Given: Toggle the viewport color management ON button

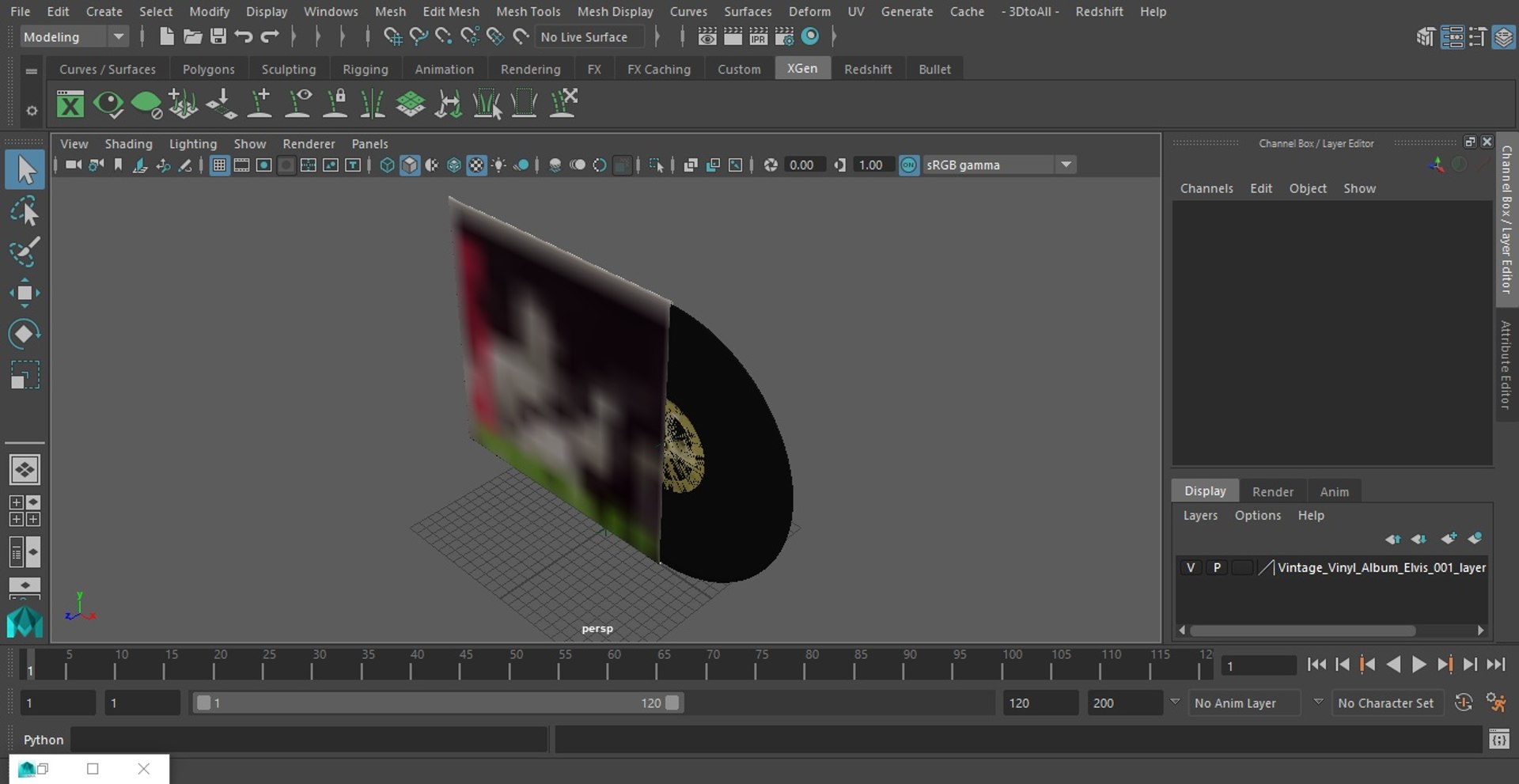Looking at the screenshot, I should [909, 165].
